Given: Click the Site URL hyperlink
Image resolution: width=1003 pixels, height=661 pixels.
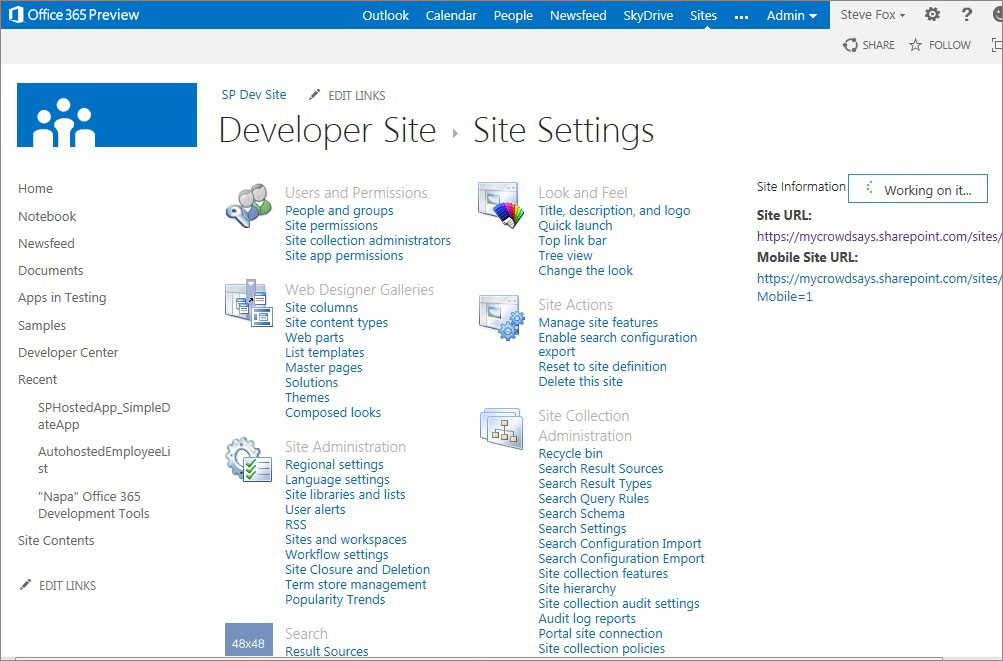Looking at the screenshot, I should point(880,236).
